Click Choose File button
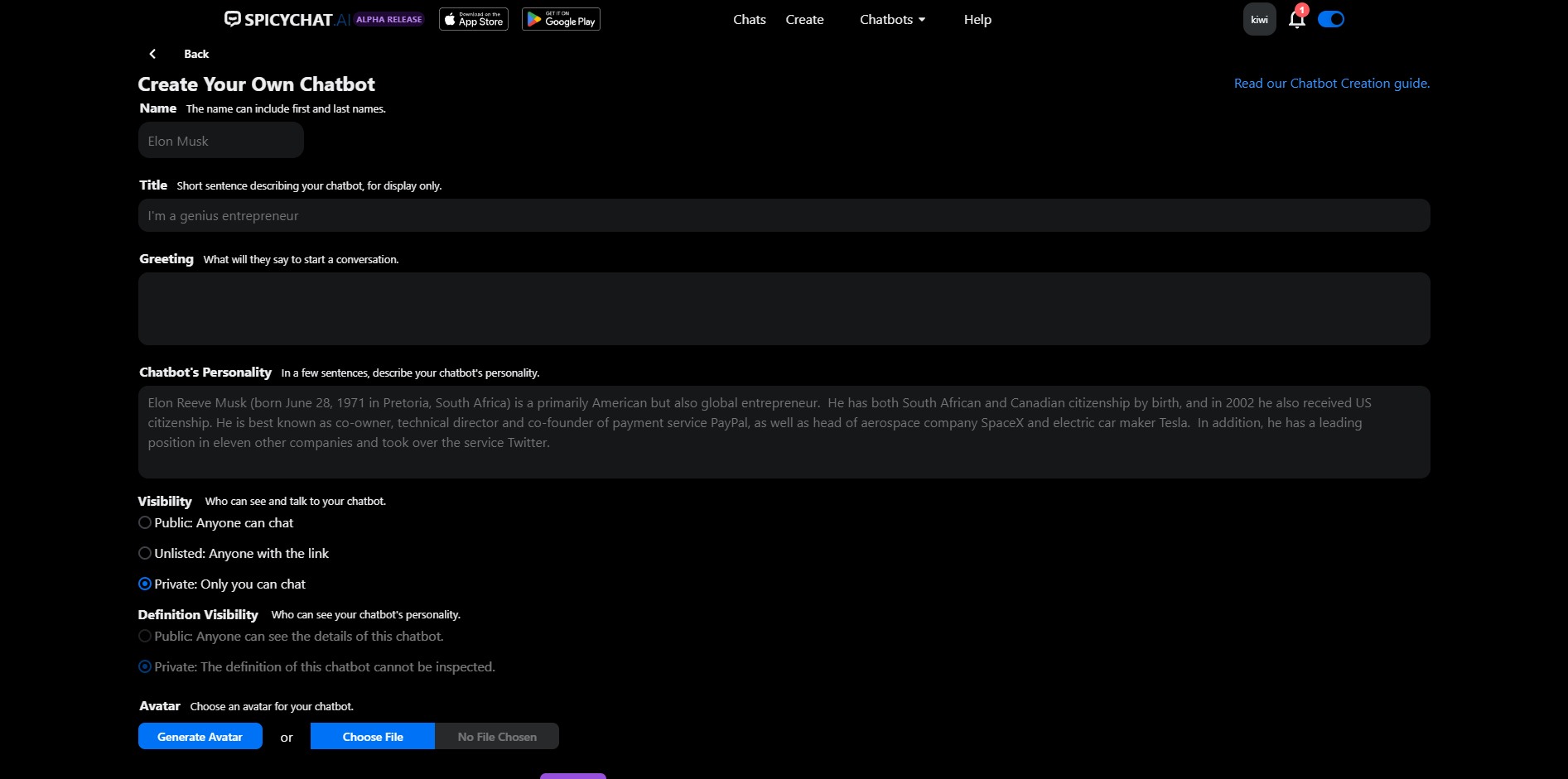The width and height of the screenshot is (1568, 779). [x=373, y=737]
